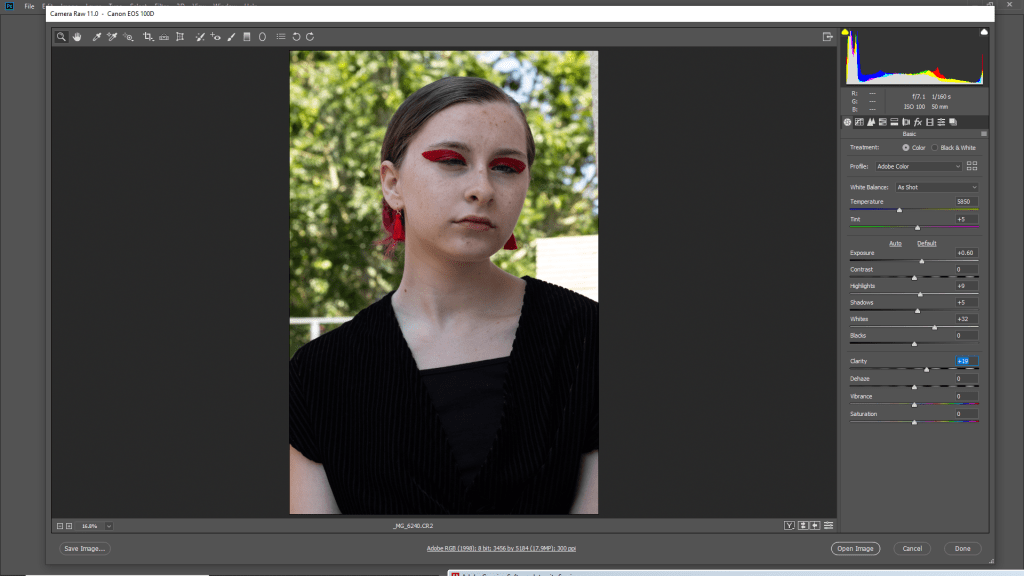Choose the Graduated Filter tool

246,37
